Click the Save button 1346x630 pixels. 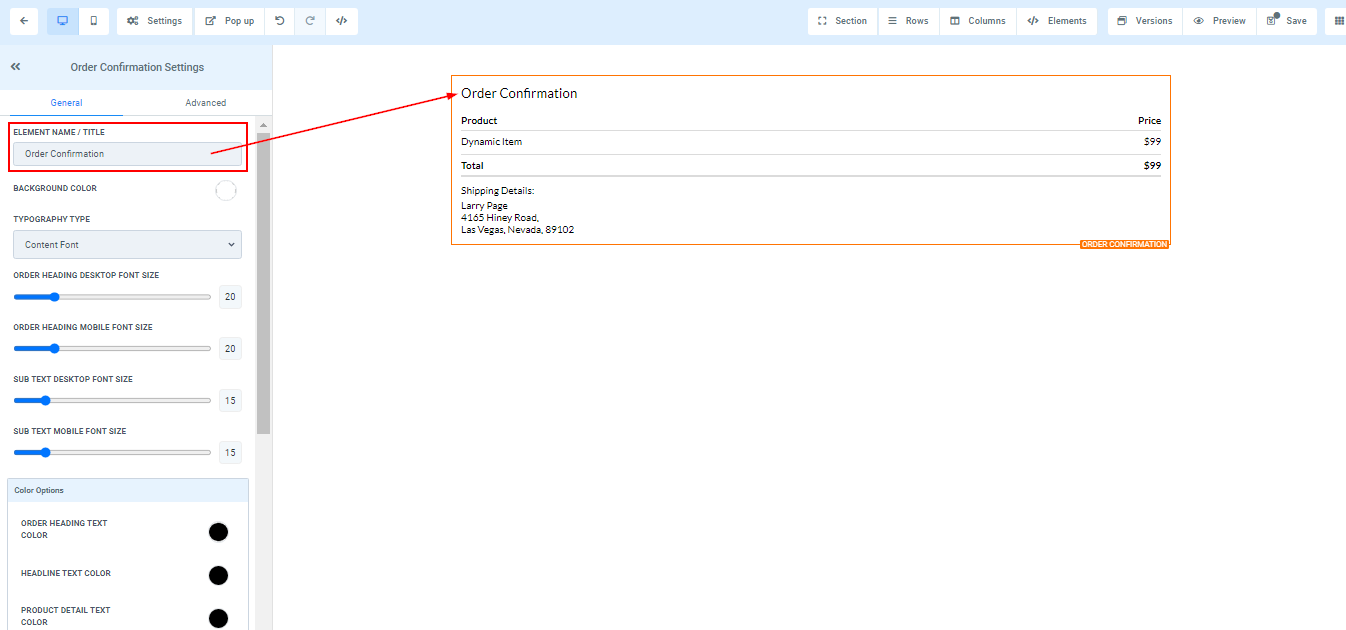1286,21
